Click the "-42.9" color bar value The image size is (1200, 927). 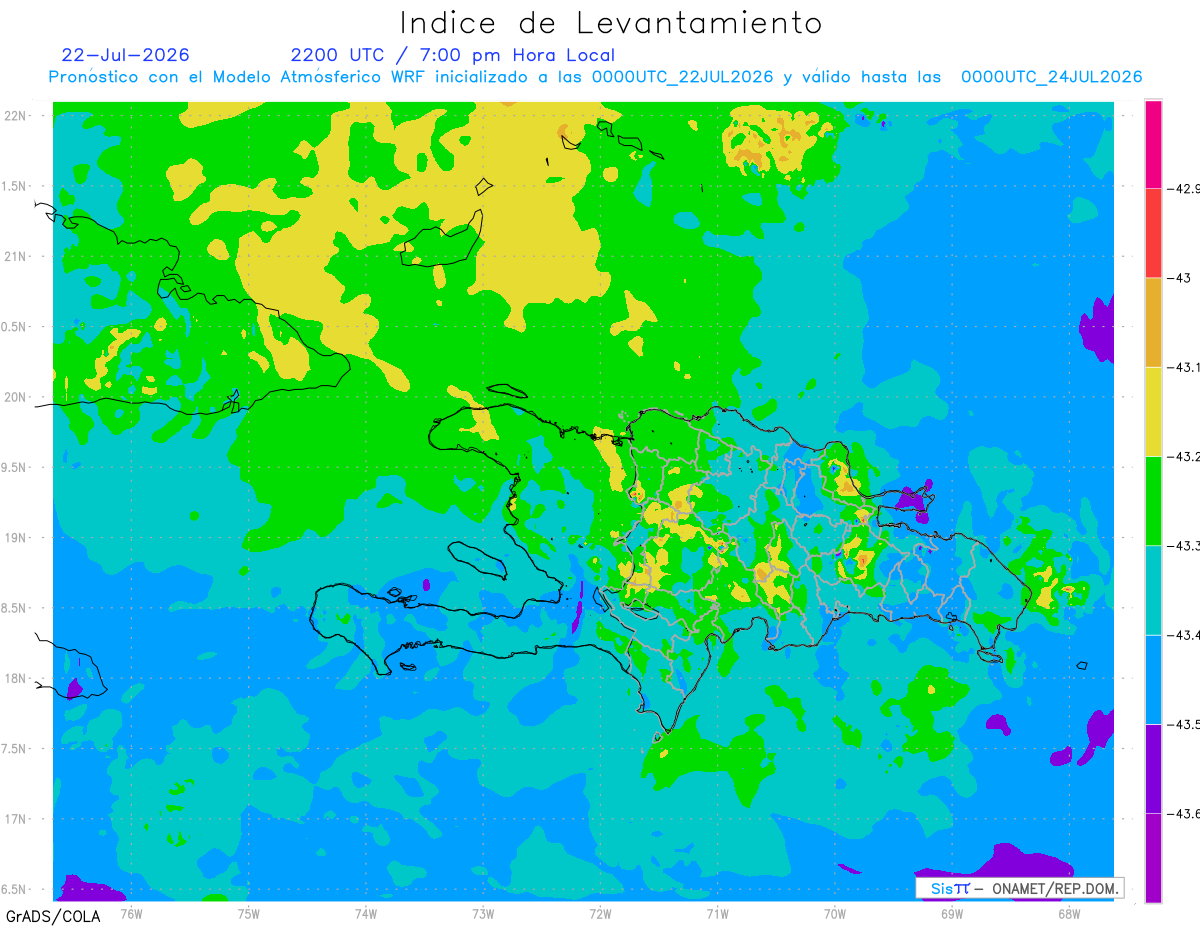click(1184, 188)
